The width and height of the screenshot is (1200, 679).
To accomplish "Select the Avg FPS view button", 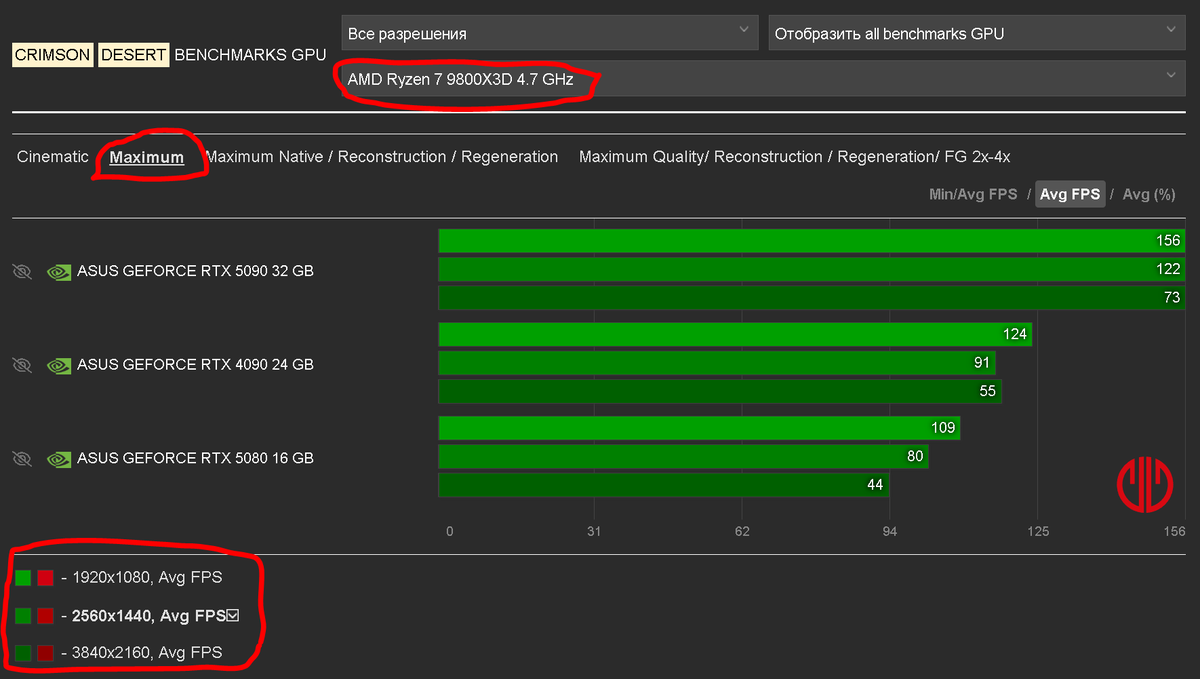I will (1070, 194).
